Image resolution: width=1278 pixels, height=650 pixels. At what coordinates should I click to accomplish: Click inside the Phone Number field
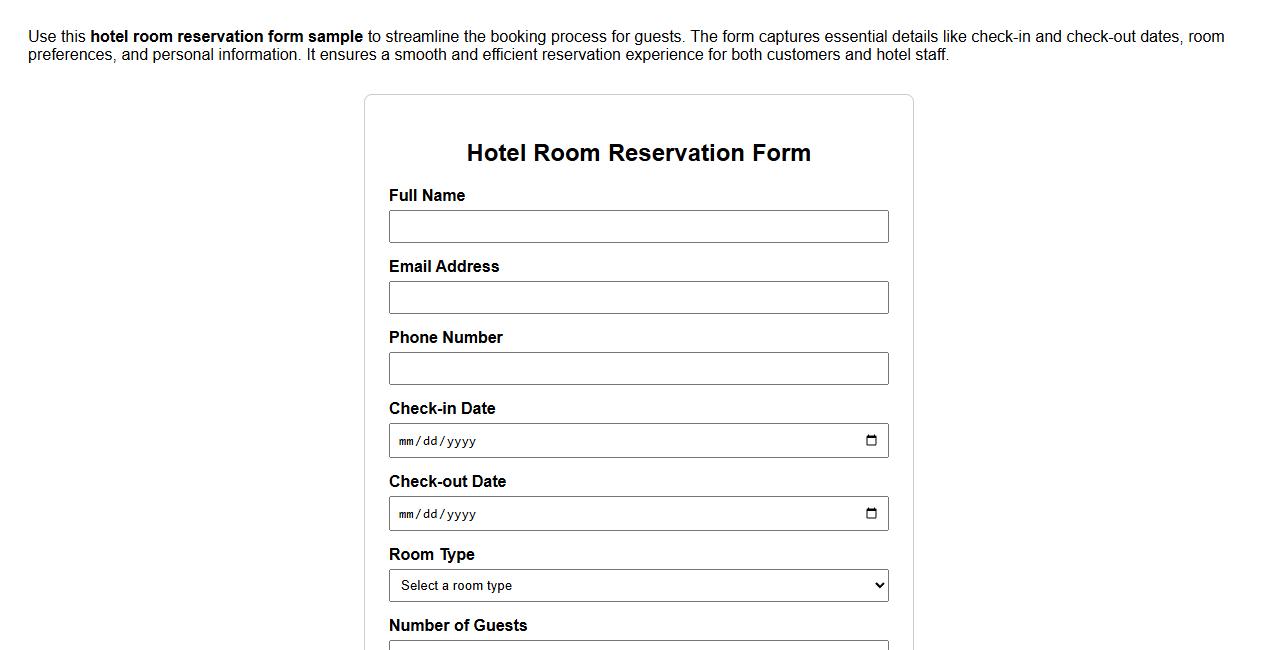(639, 368)
